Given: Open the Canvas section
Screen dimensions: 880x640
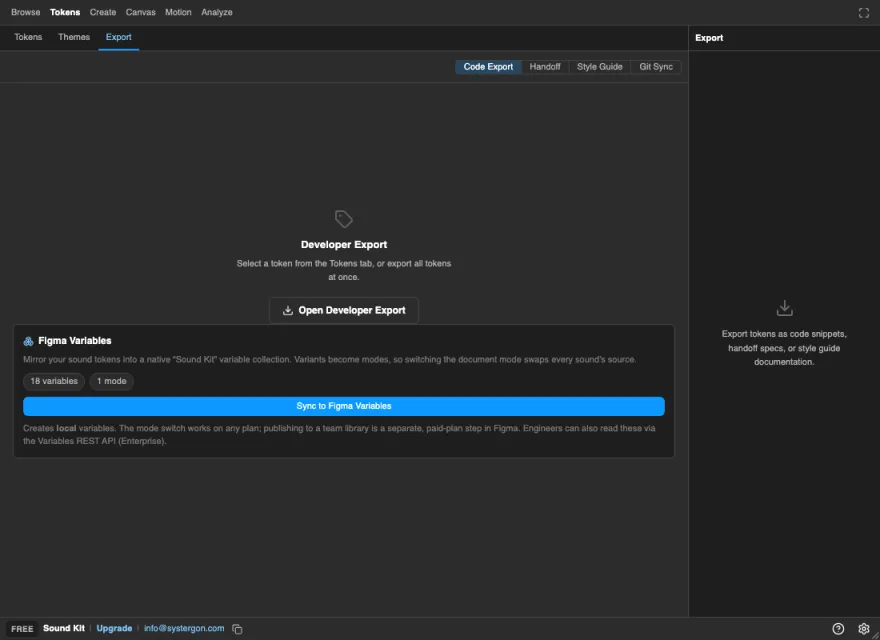Looking at the screenshot, I should click(140, 12).
